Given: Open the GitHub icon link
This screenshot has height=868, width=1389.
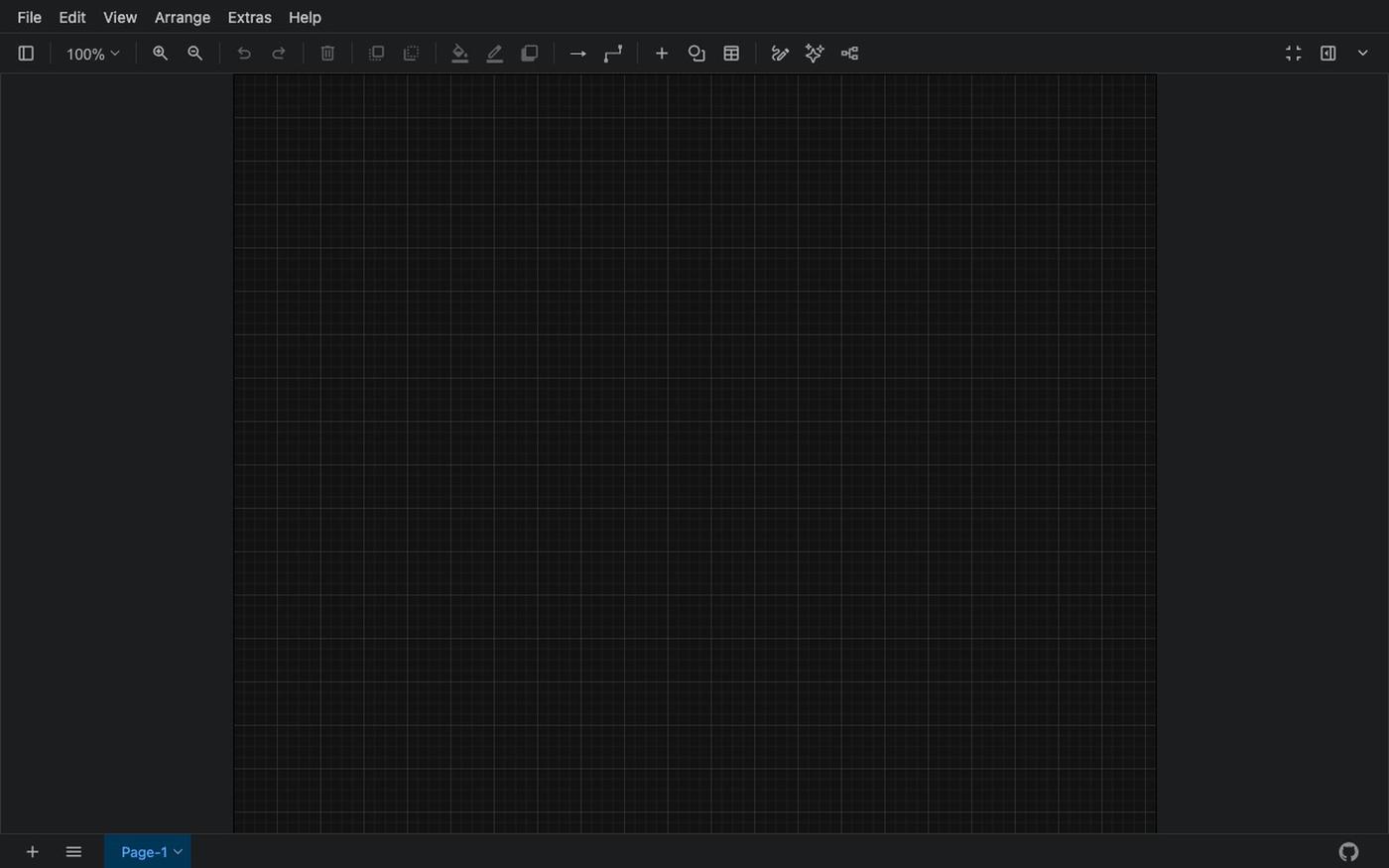Looking at the screenshot, I should (x=1348, y=852).
